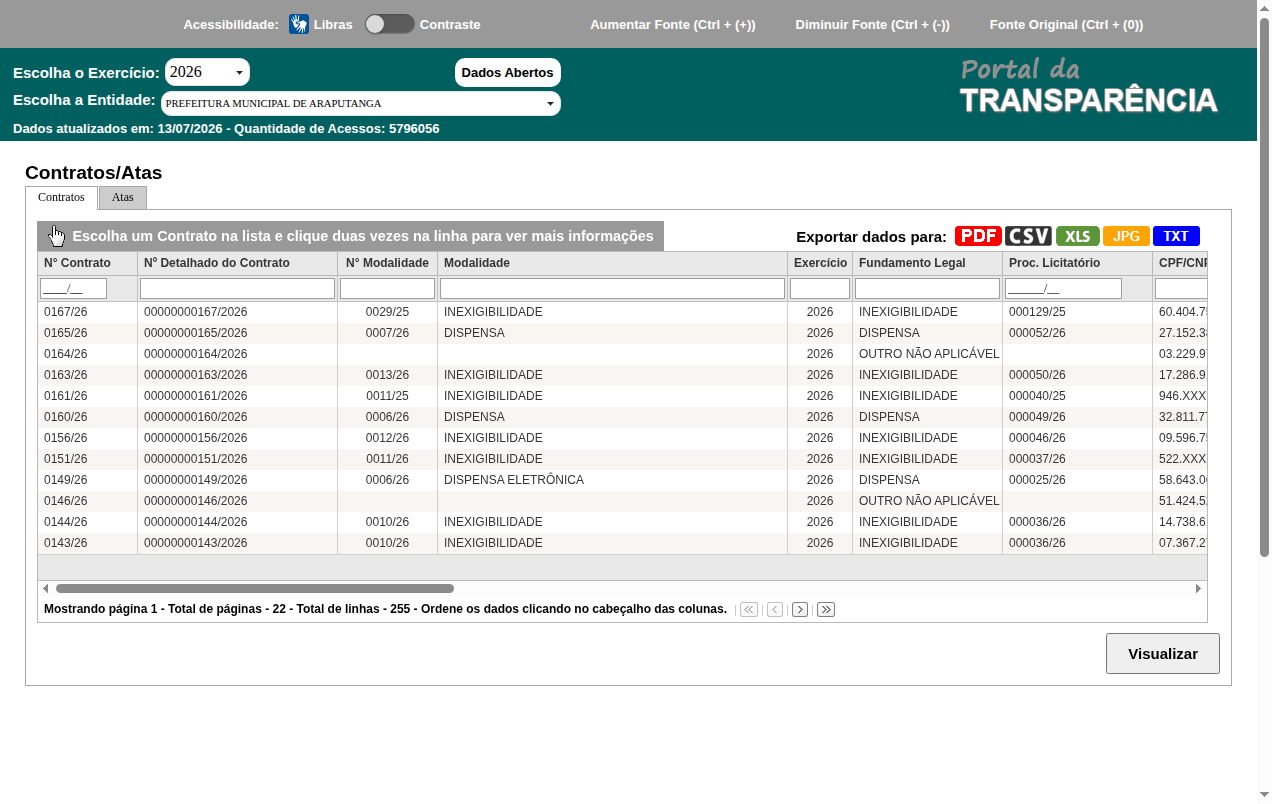Select contract row 0143/26
Viewport: 1272px width, 804px height.
pyautogui.click(x=622, y=543)
